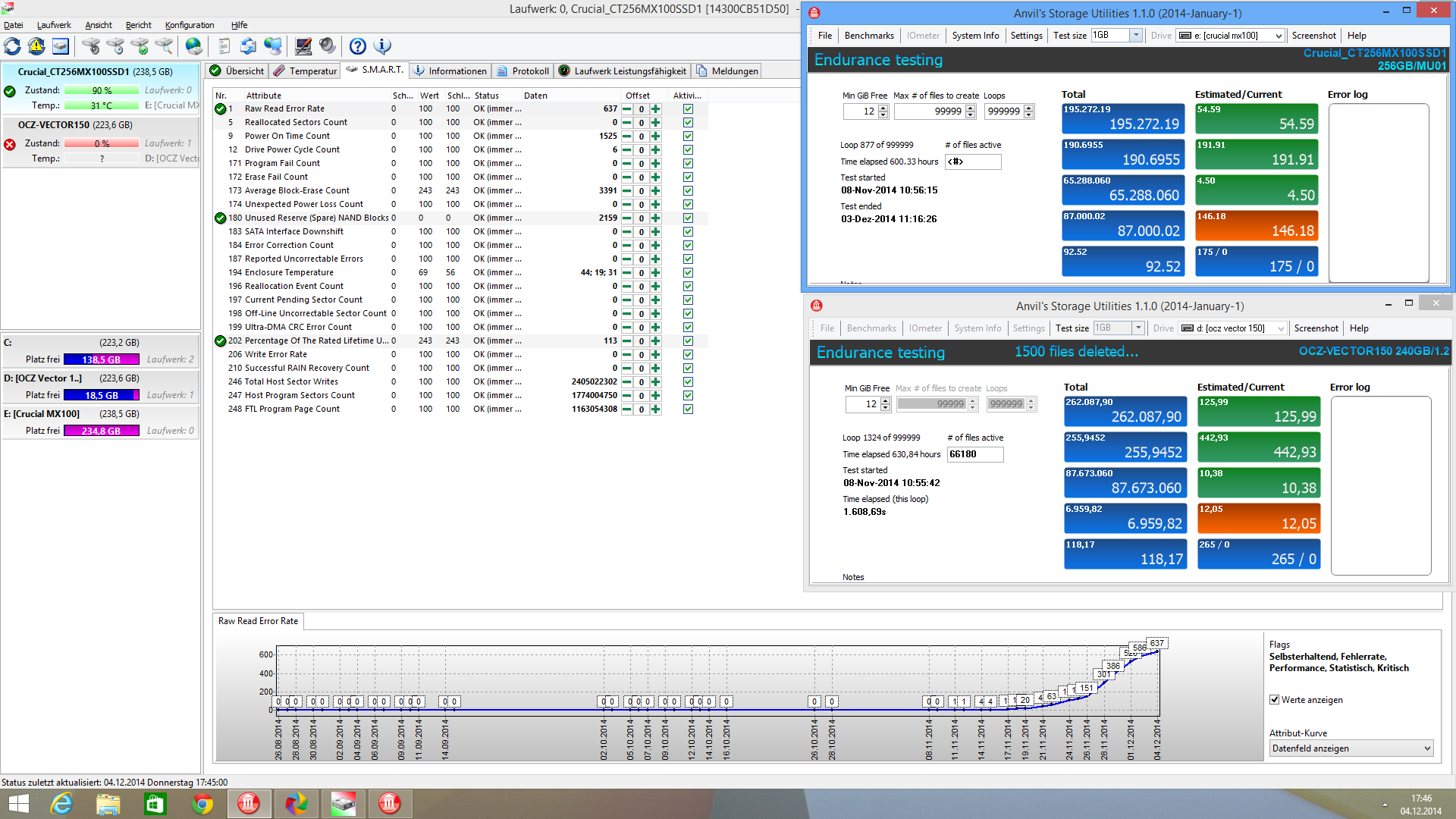1456x819 pixels.
Task: Click Loops stepper arrows in Crucial Anvil window
Action: (x=1028, y=111)
